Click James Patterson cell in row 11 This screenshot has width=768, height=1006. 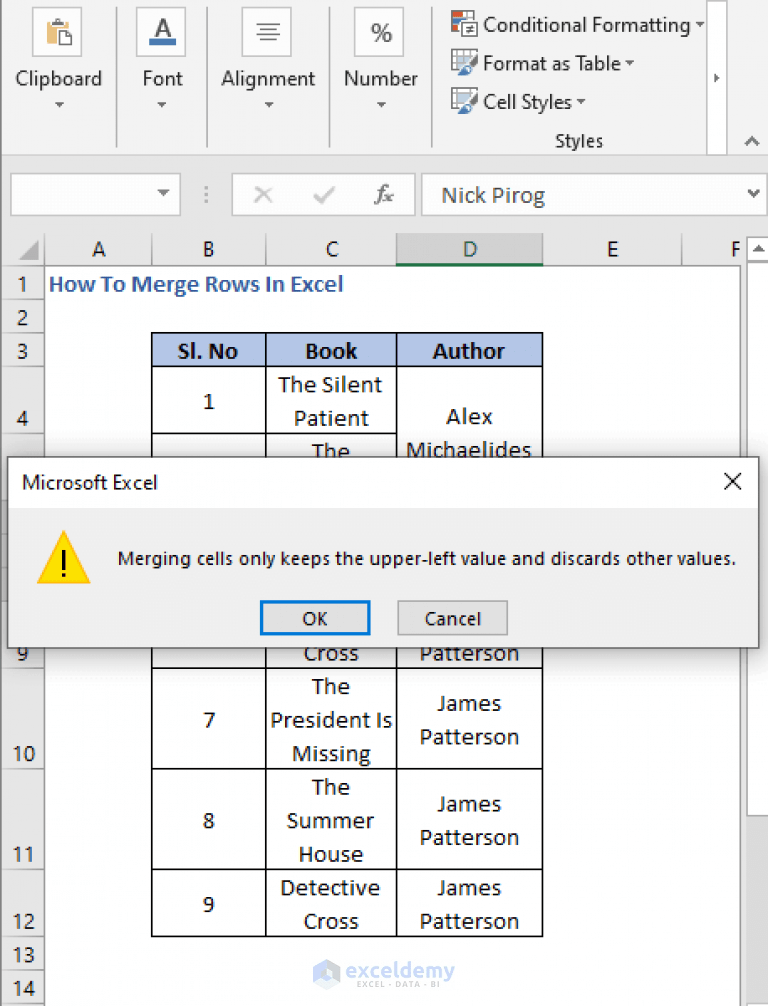pyautogui.click(x=470, y=820)
